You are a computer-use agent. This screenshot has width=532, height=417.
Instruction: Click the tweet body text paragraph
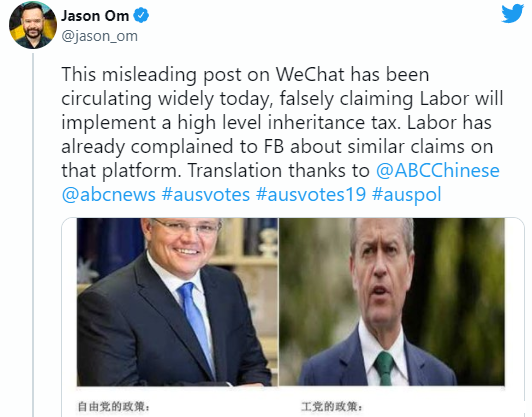pos(282,134)
